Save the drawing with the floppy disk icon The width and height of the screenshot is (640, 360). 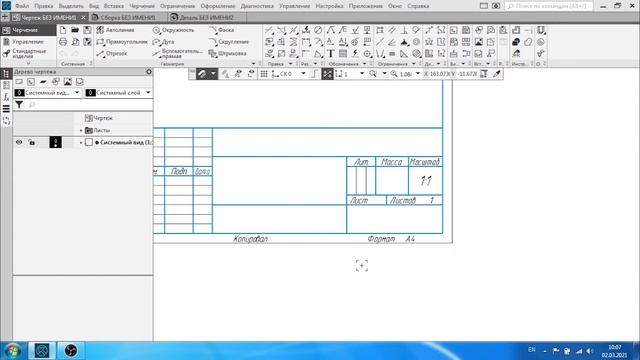[x=87, y=30]
